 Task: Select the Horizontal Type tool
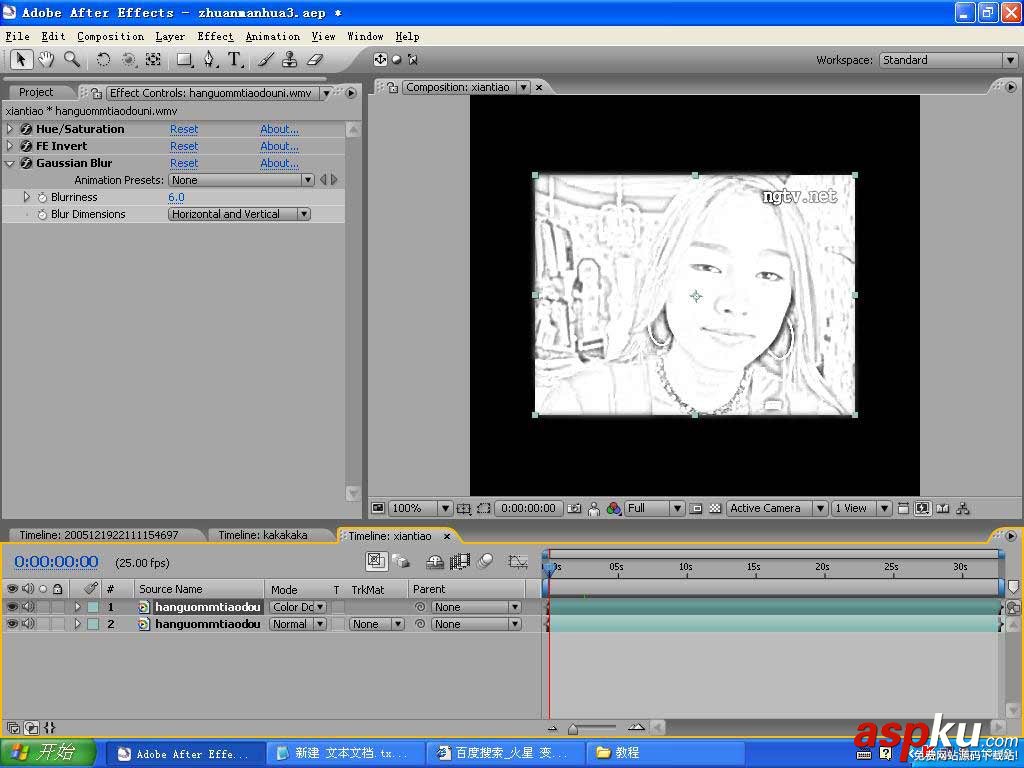(234, 59)
